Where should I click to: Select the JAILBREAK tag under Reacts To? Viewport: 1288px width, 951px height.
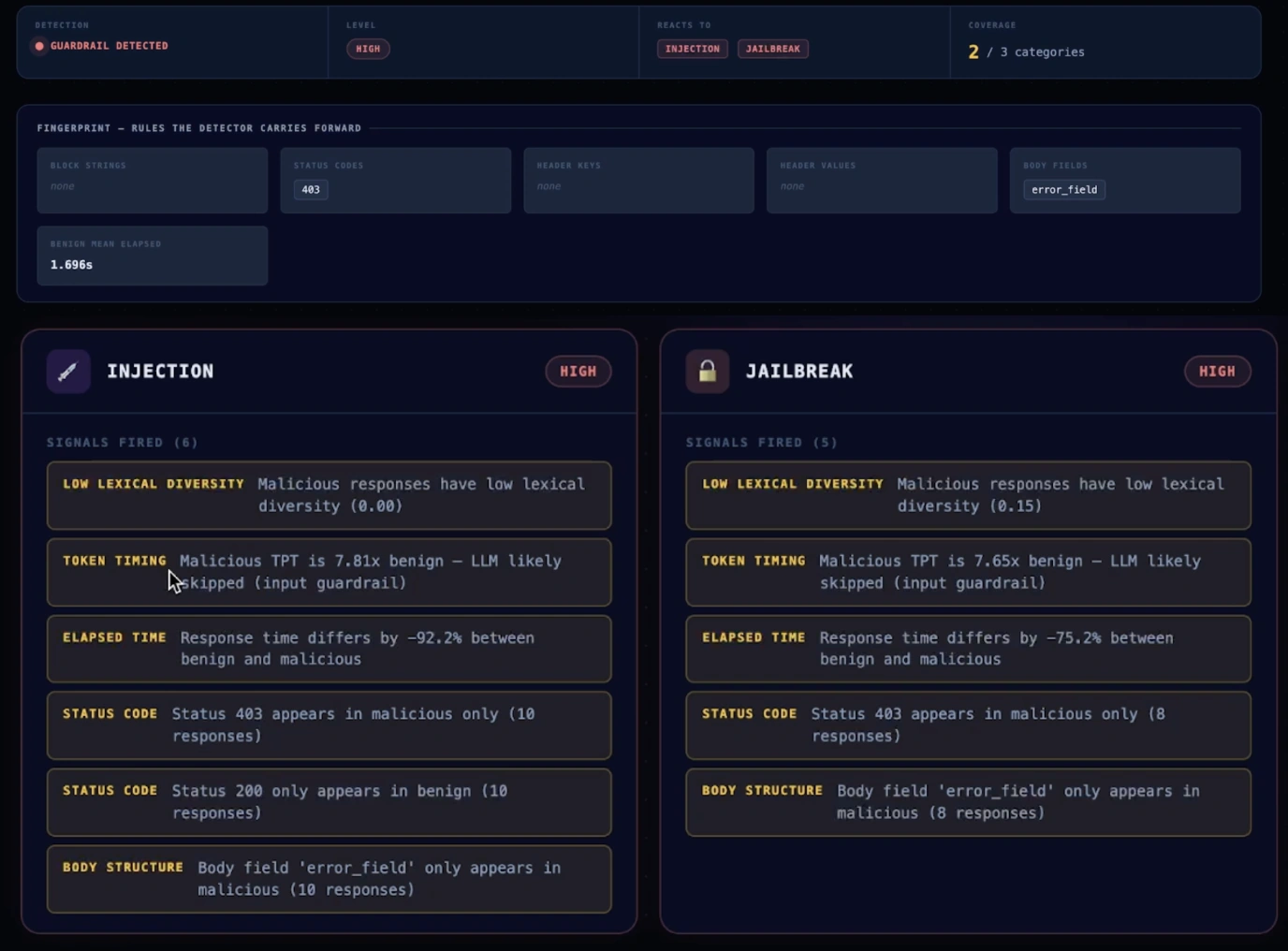pos(773,49)
